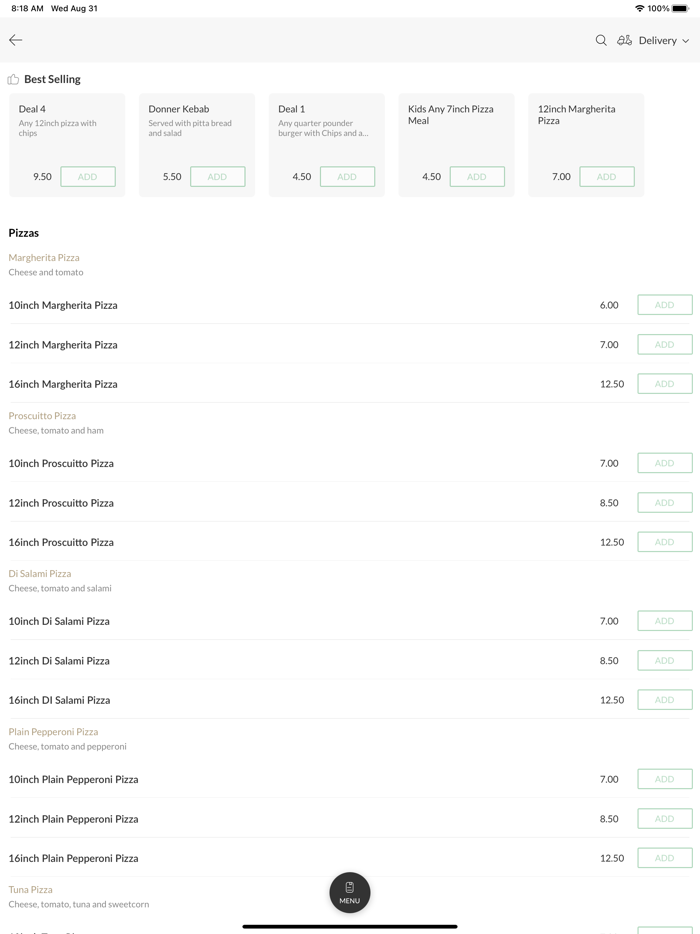This screenshot has width=700, height=934.
Task: Tap 10inch Proscuitto Pizza item name
Action: [x=61, y=463]
